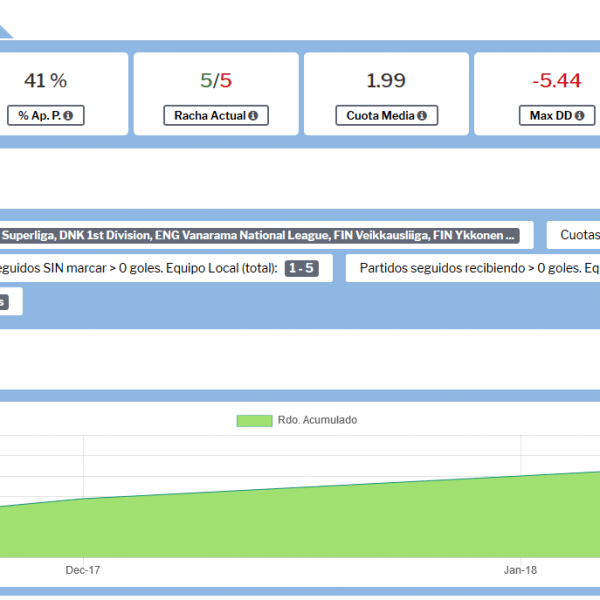Open the Cuota Media info icon
Viewport: 600px width, 600px height.
(423, 116)
